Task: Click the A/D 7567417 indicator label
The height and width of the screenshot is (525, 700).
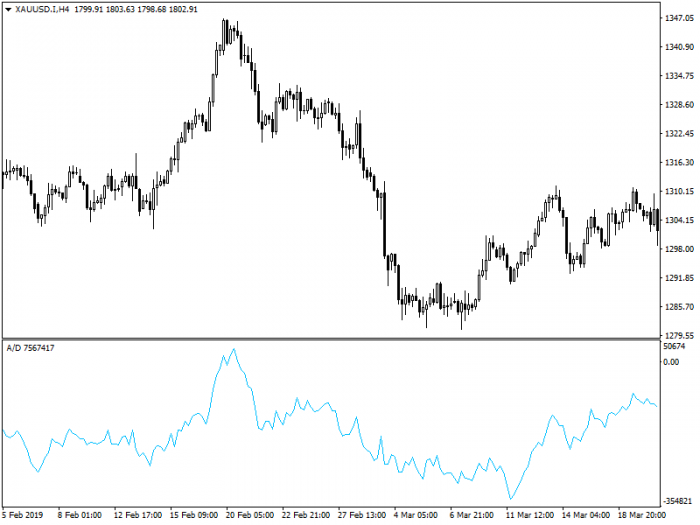Action: [x=30, y=348]
